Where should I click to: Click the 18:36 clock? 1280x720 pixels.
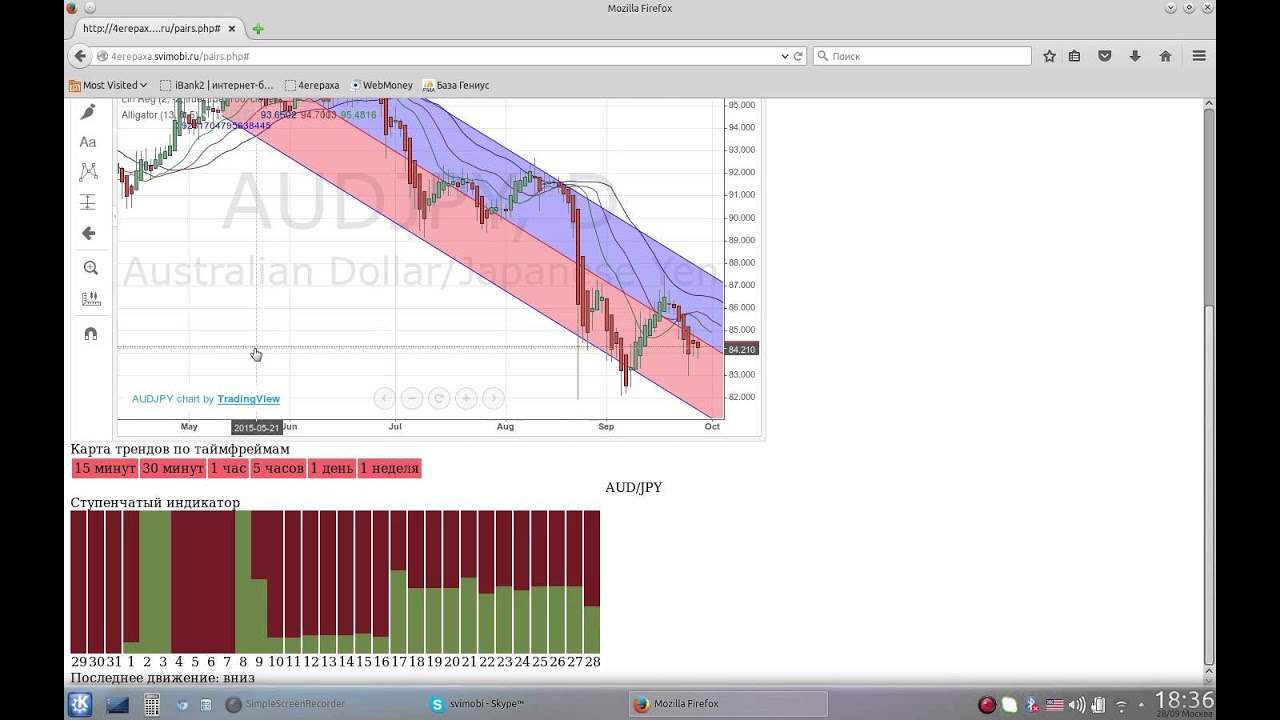click(1184, 700)
